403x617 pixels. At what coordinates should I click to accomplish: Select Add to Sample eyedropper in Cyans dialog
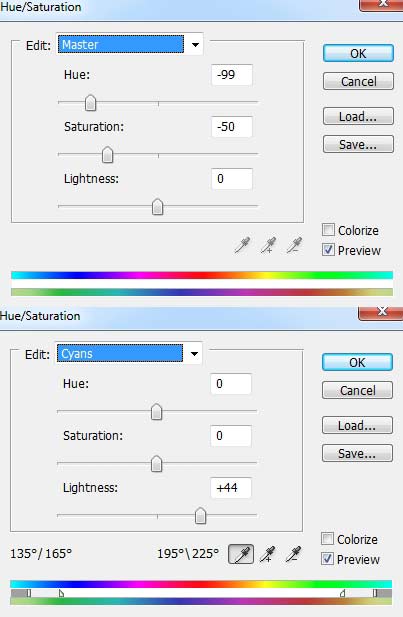pos(268,554)
